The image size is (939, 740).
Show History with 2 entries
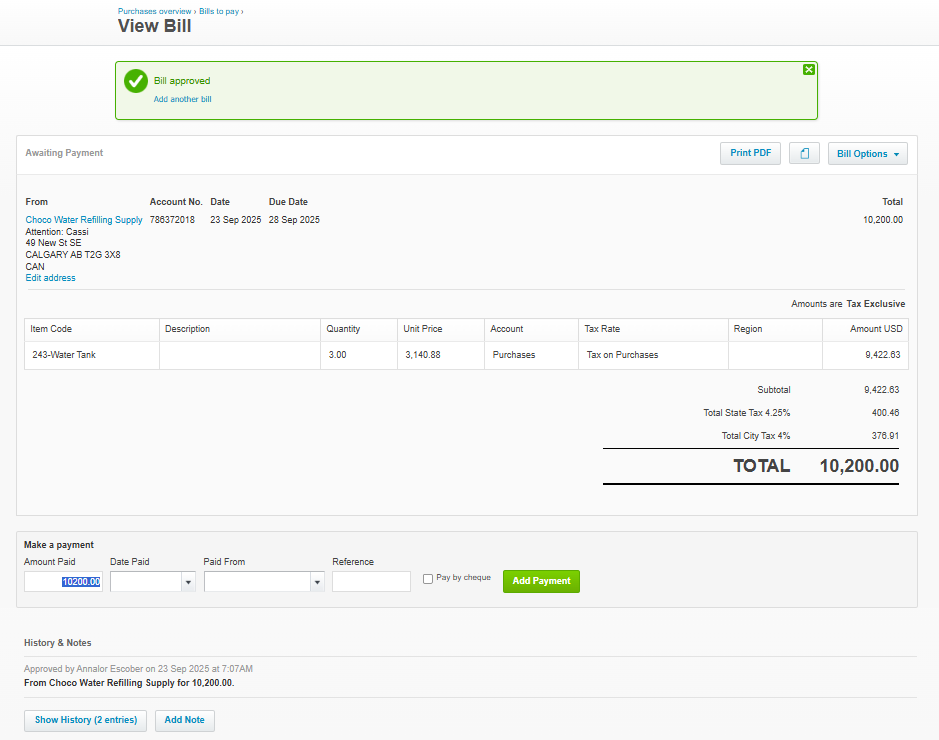click(86, 720)
